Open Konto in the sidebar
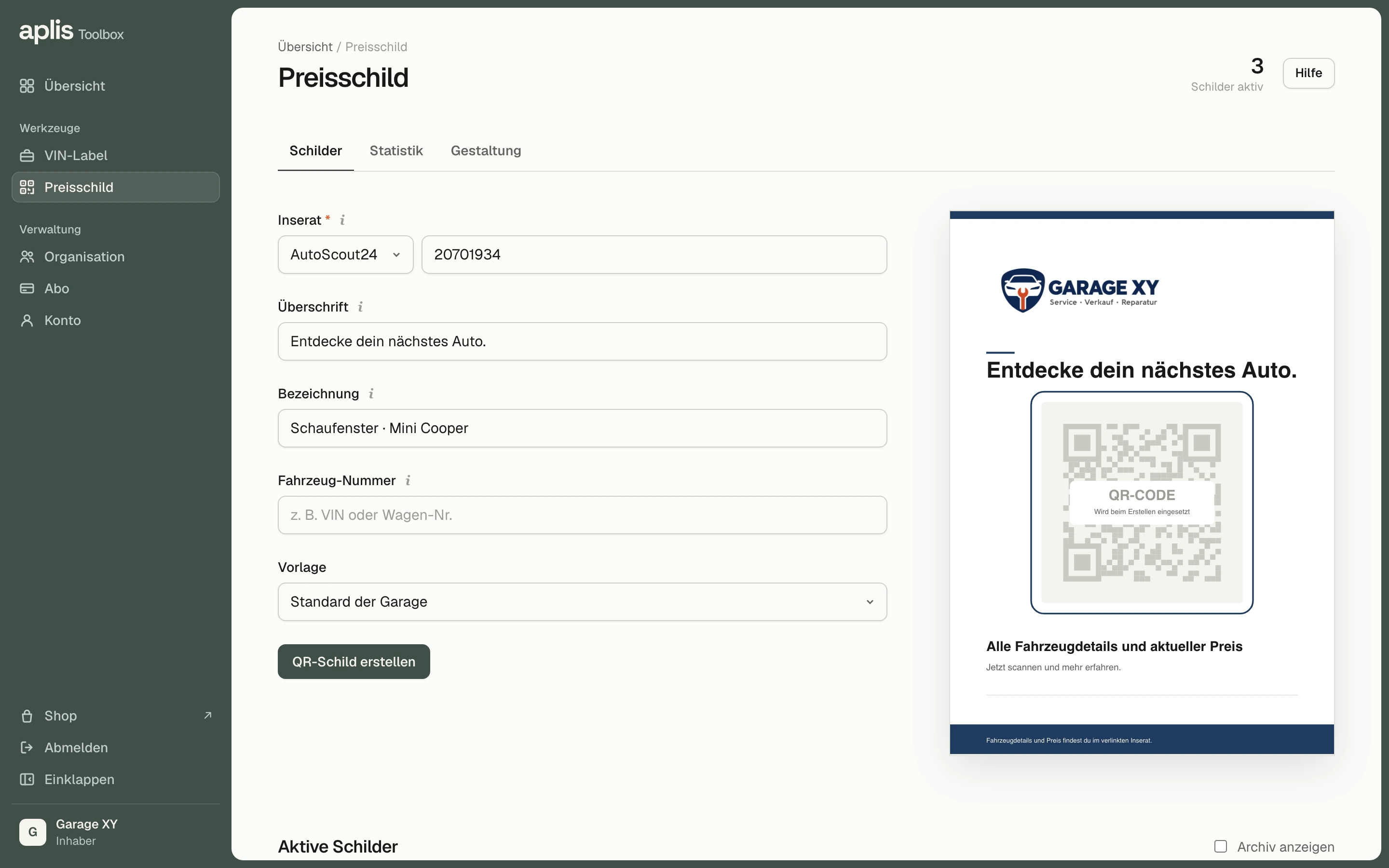The width and height of the screenshot is (1389, 868). tap(115, 320)
